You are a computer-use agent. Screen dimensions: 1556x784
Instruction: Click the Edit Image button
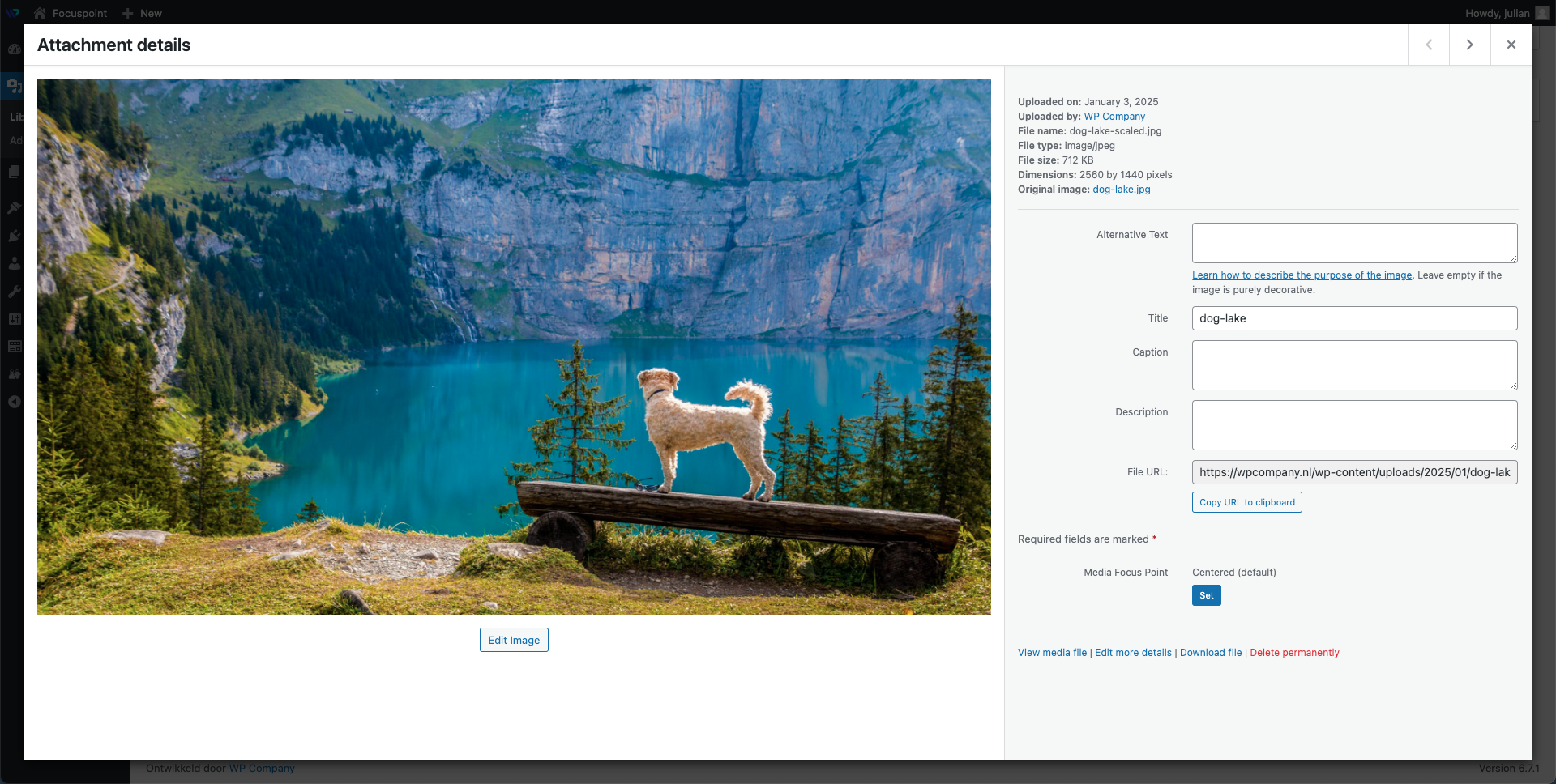(x=514, y=640)
